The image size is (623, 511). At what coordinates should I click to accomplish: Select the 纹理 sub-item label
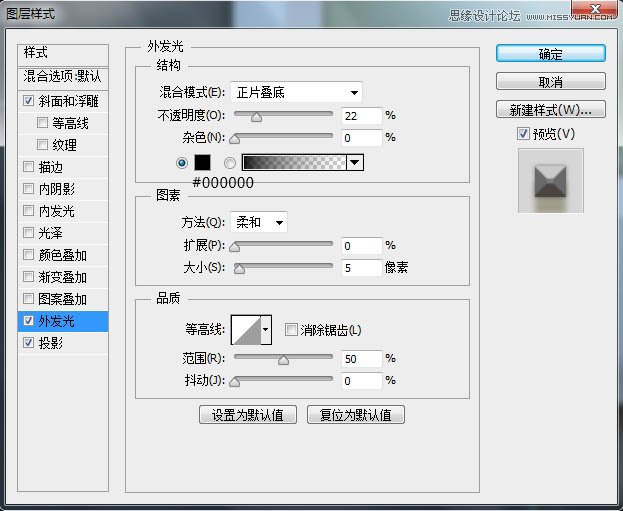tap(64, 145)
